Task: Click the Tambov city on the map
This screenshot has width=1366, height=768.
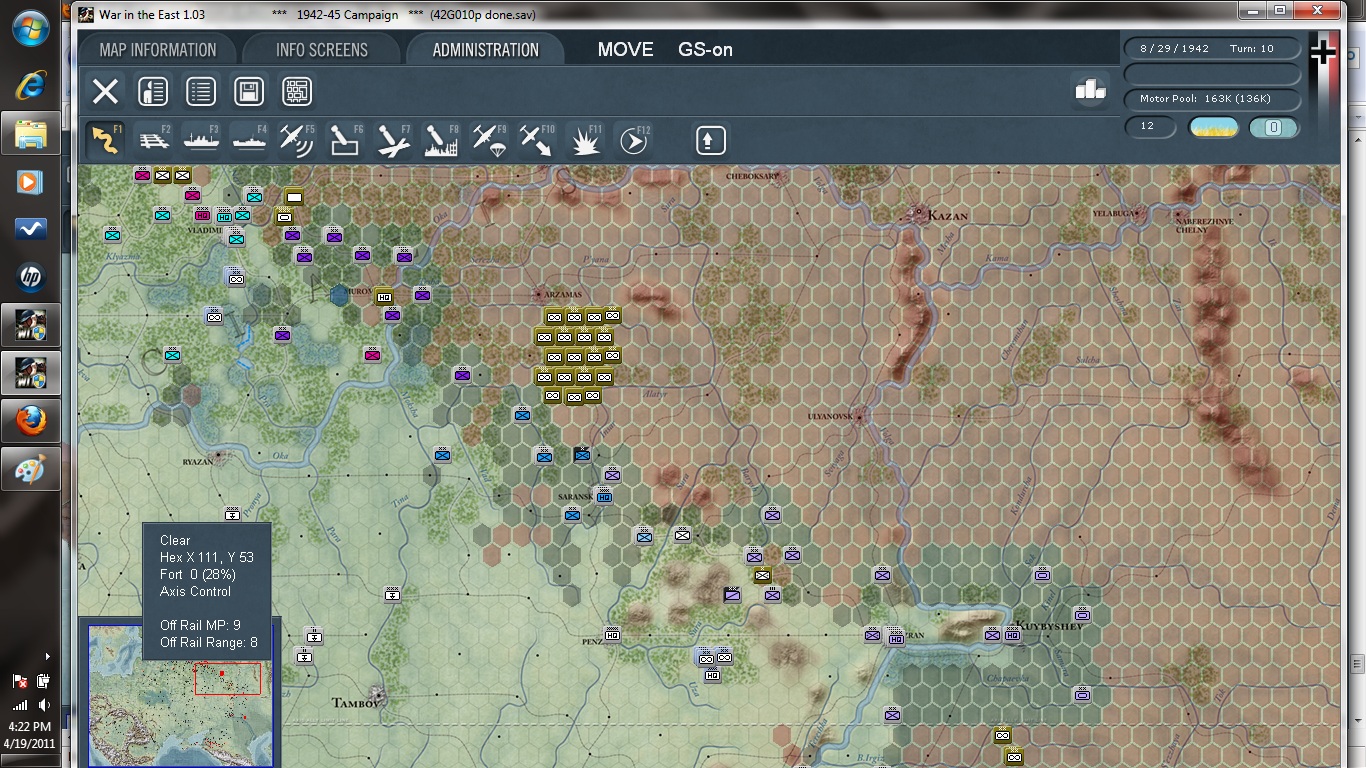Action: pos(377,693)
